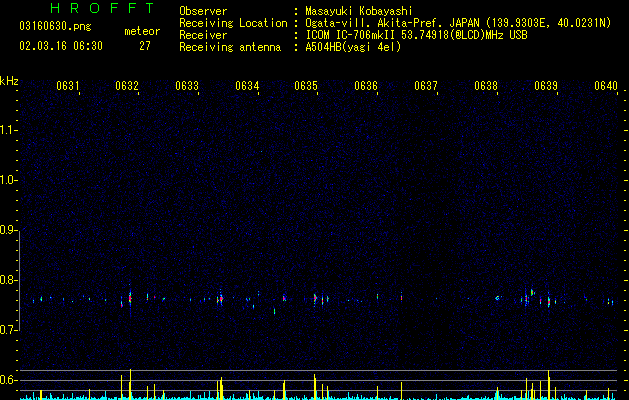
Task: Click the date stamp 02.03.16 06:30
Action: (x=61, y=46)
